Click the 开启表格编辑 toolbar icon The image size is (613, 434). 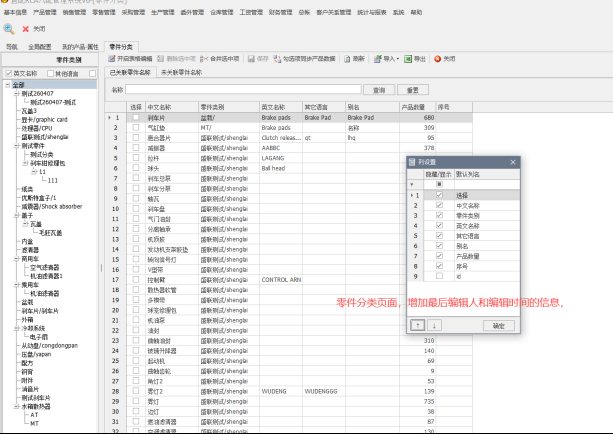[x=112, y=59]
